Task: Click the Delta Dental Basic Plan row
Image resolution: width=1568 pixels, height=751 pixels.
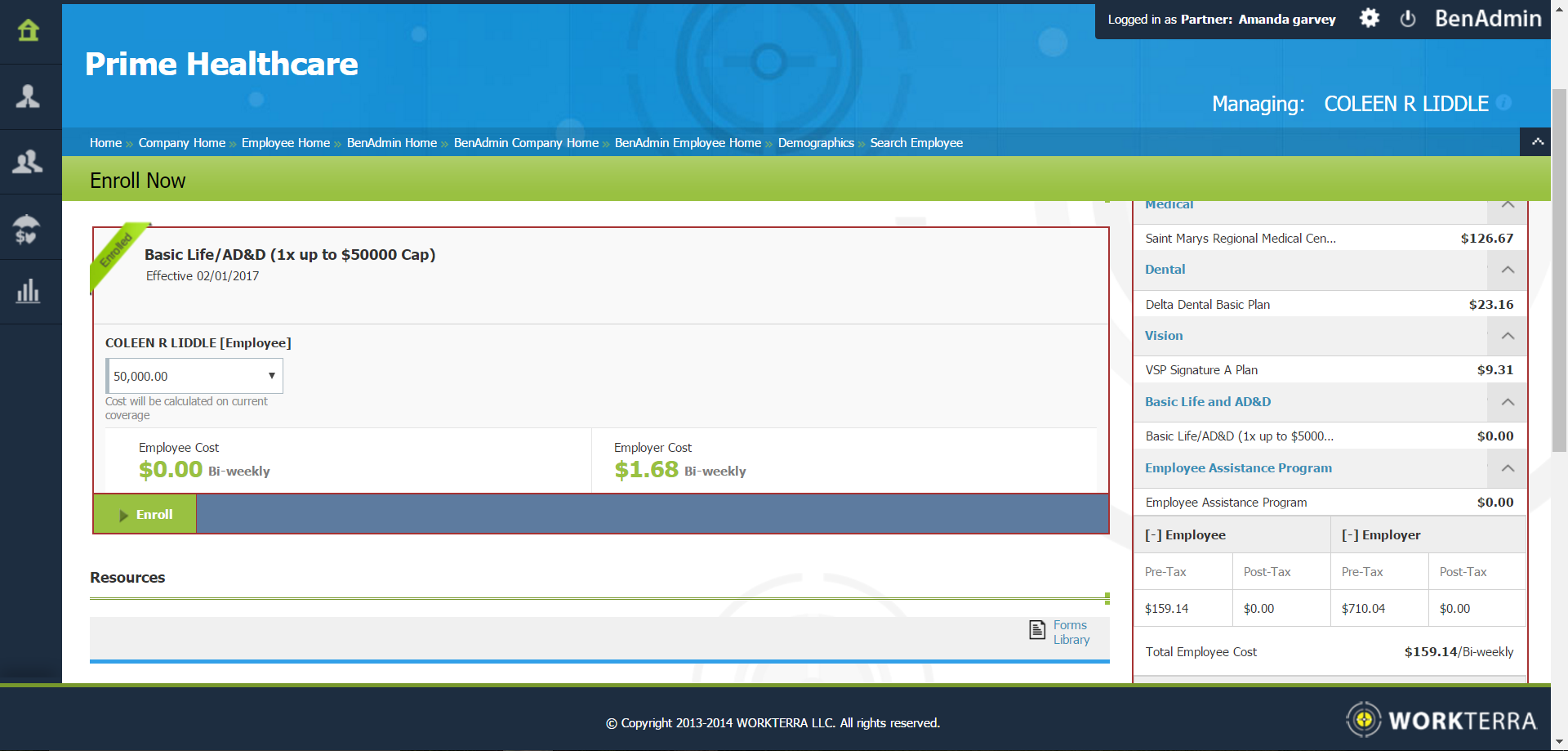Action: (x=1330, y=304)
